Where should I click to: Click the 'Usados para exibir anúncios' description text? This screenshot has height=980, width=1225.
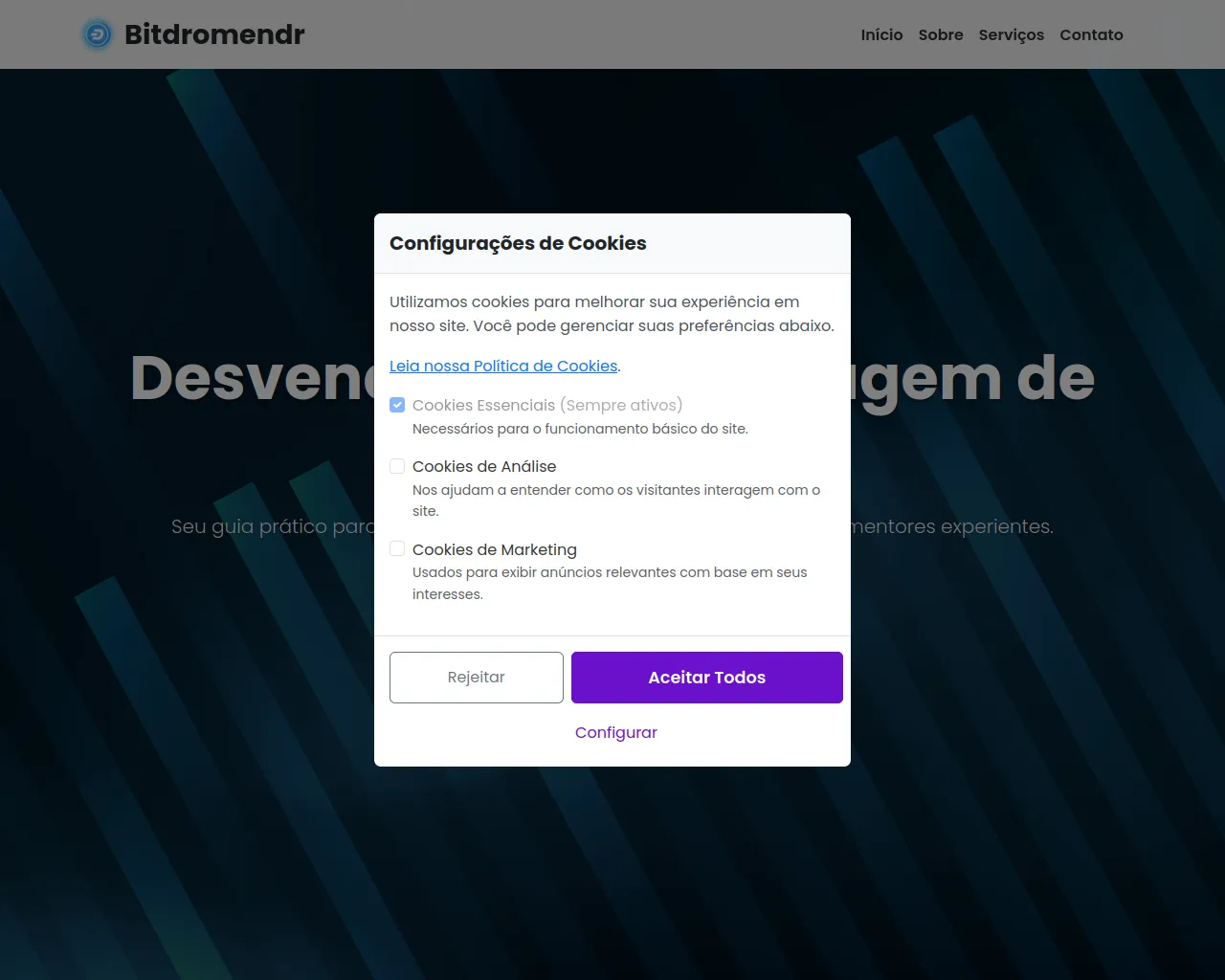(610, 583)
